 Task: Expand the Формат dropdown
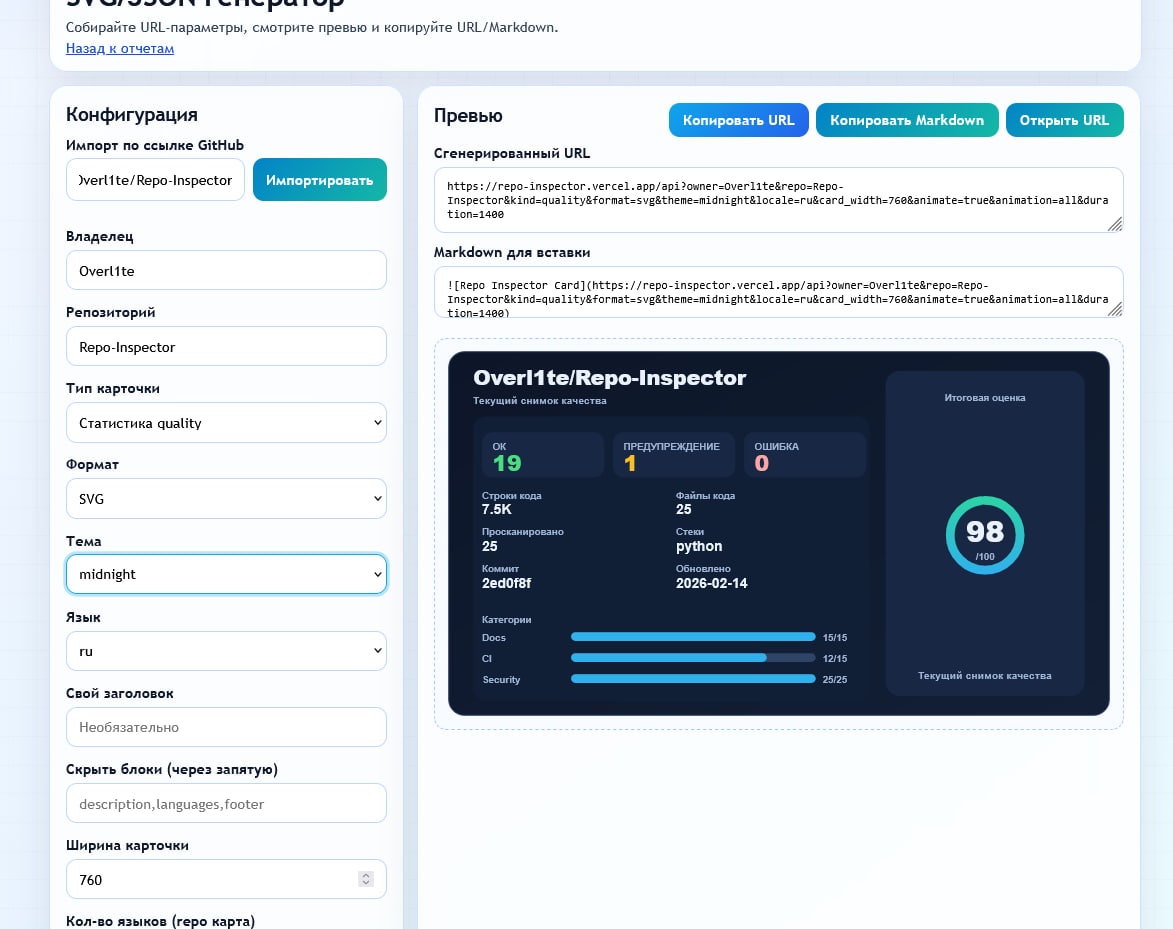coord(226,498)
